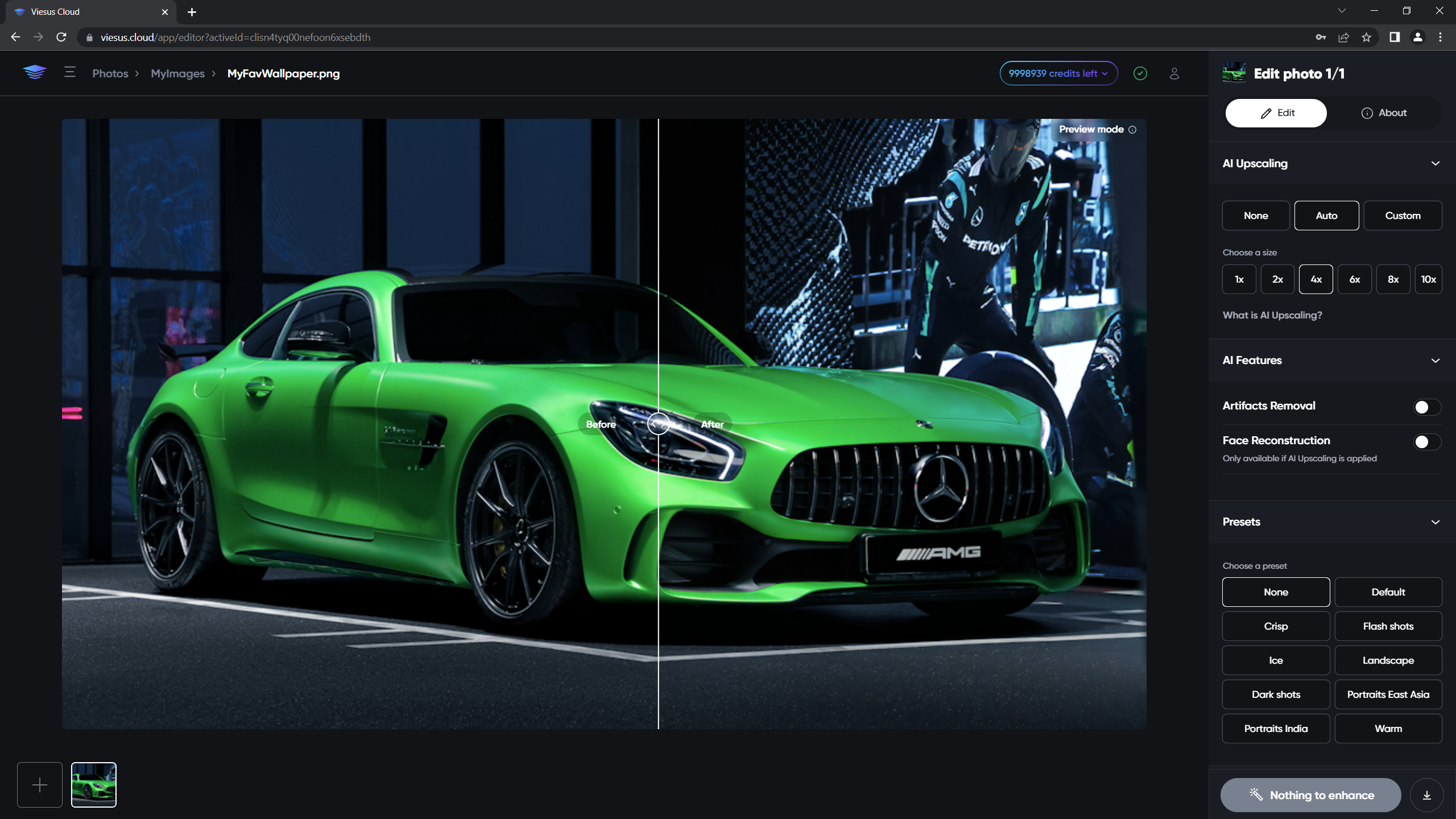The image size is (1456, 819).
Task: Enable the Face Reconstruction toggle
Action: [1427, 442]
